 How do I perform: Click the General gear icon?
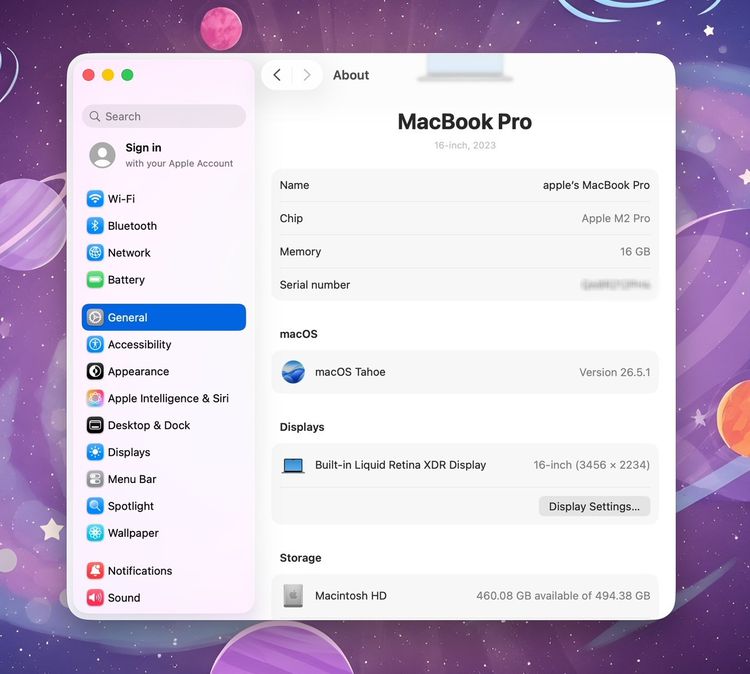(95, 317)
